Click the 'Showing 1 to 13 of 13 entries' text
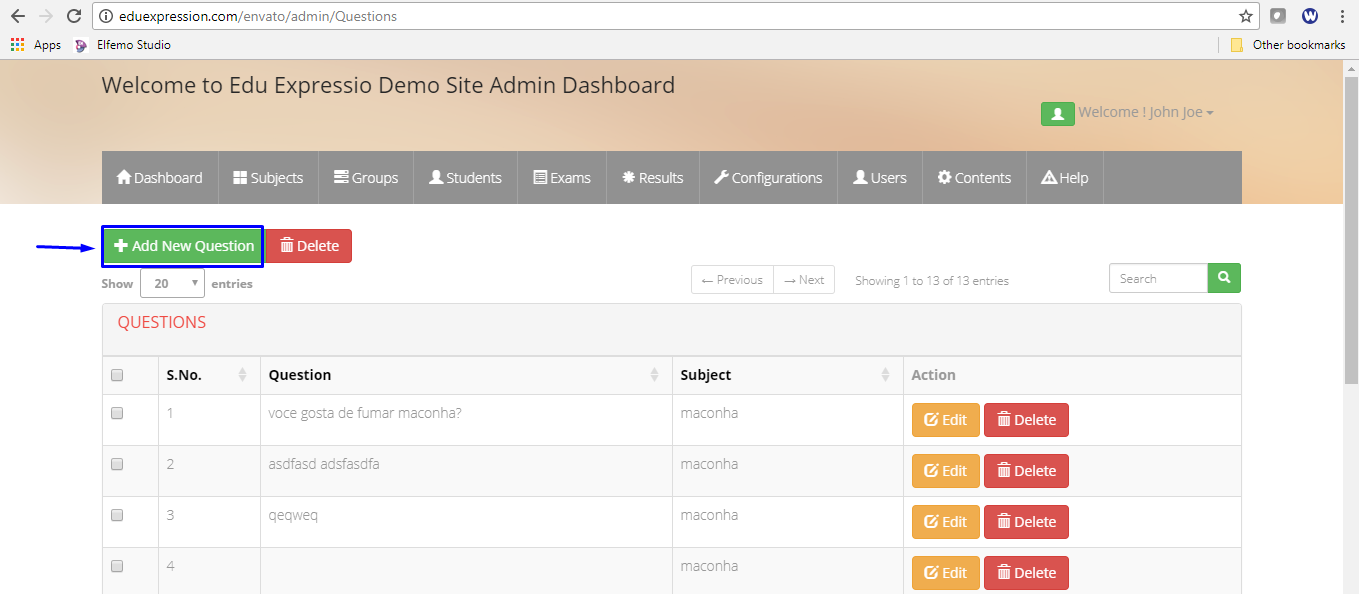 tap(932, 281)
